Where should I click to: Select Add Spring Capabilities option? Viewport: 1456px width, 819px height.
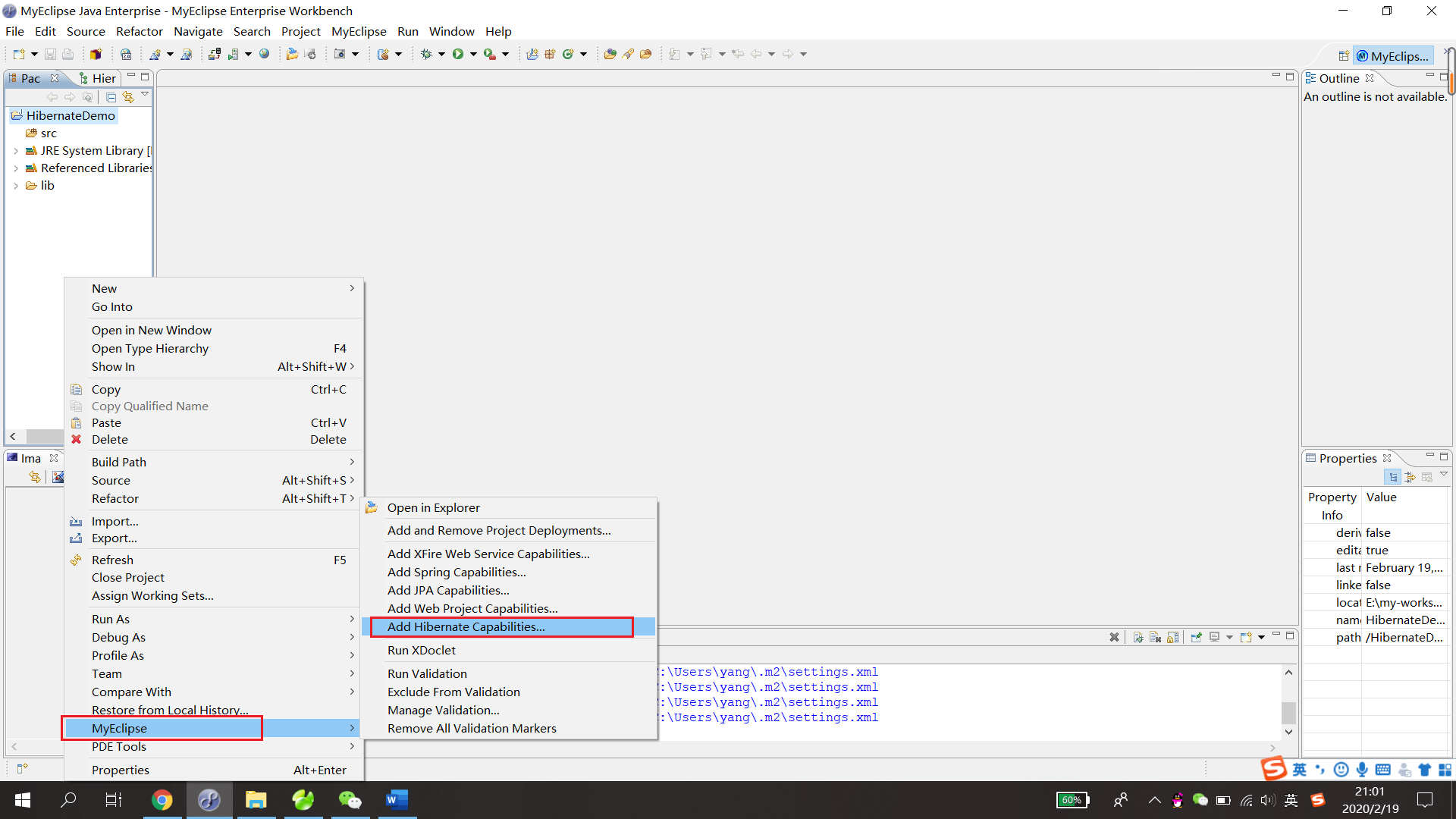point(456,572)
